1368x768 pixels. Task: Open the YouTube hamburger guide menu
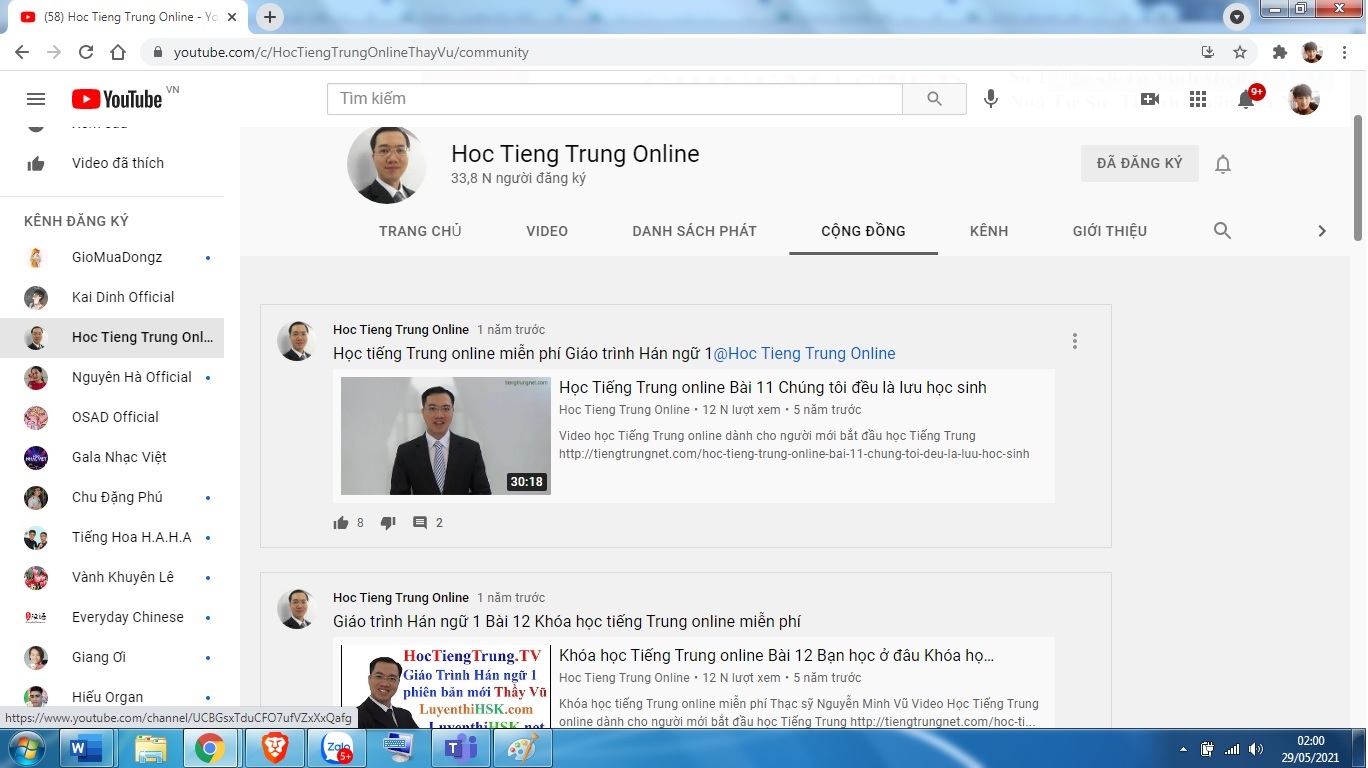click(36, 99)
